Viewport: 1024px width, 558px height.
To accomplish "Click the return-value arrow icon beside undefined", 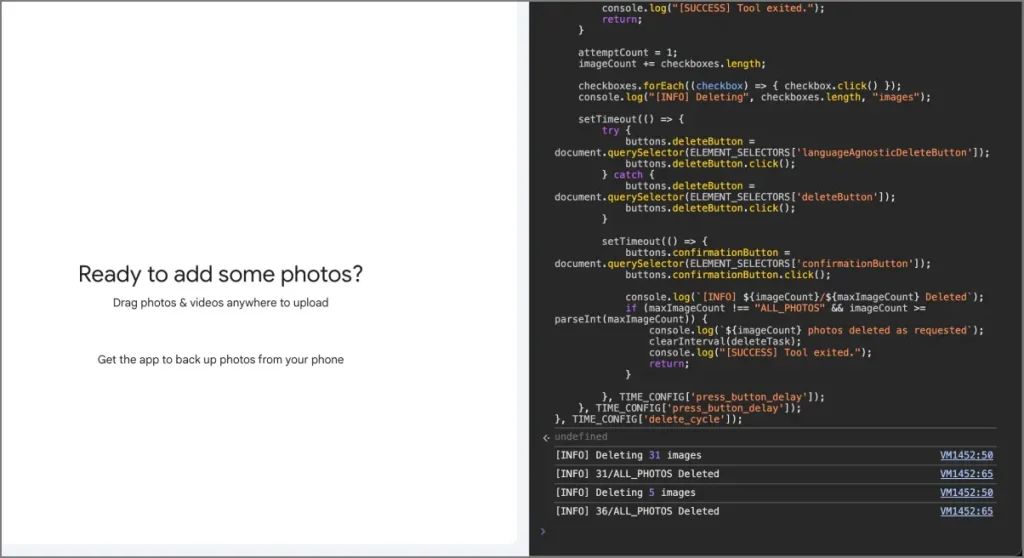I will (546, 437).
